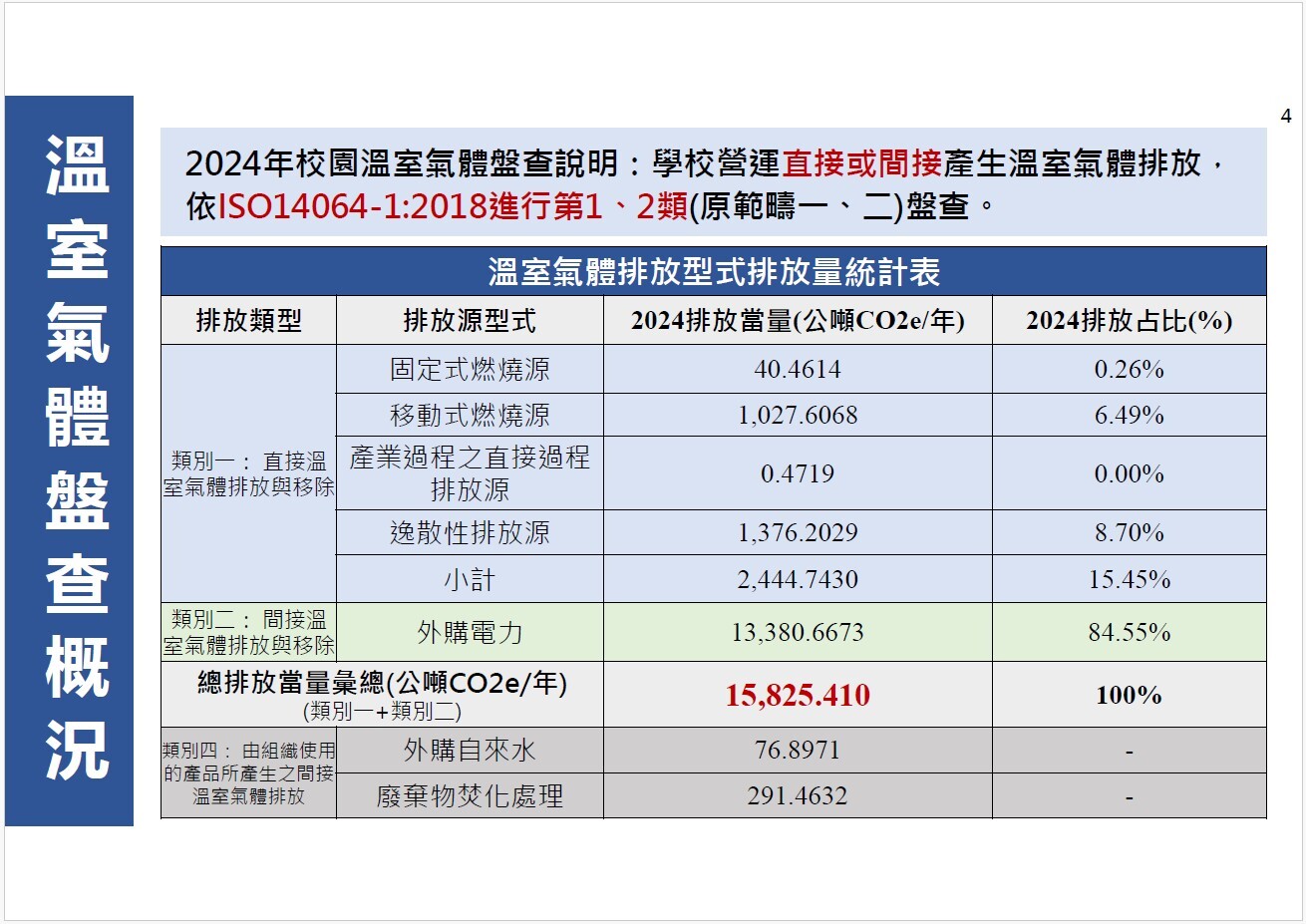
Task: Select the 小計 row label
Action: (x=470, y=580)
